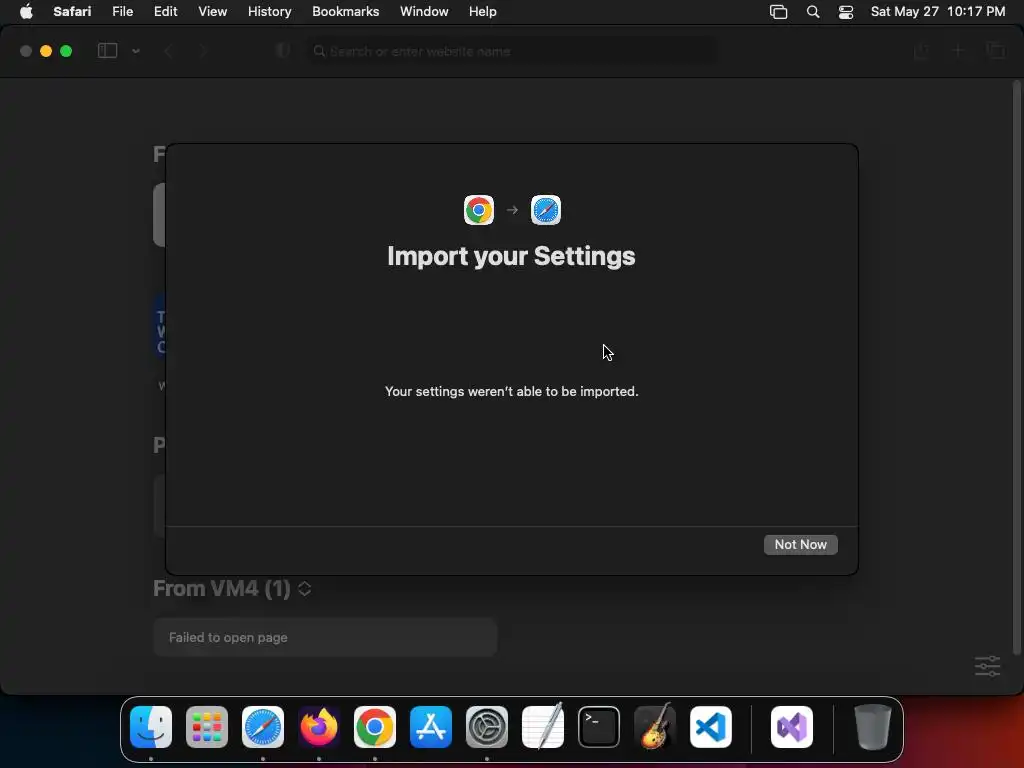This screenshot has width=1024, height=768.
Task: Launch Google Chrome from the dock
Action: click(x=375, y=727)
